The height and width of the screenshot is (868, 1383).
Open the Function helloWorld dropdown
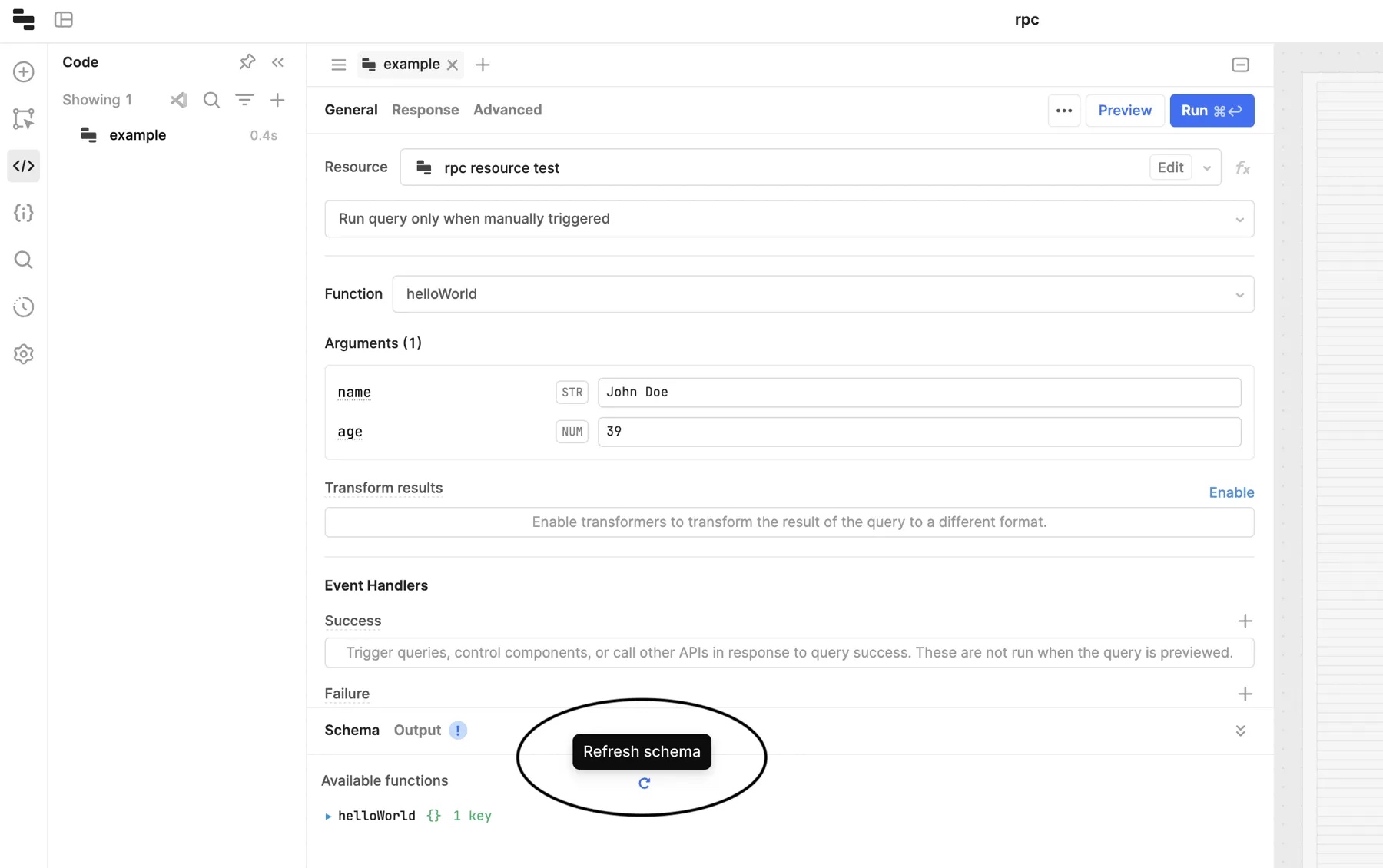(x=822, y=294)
